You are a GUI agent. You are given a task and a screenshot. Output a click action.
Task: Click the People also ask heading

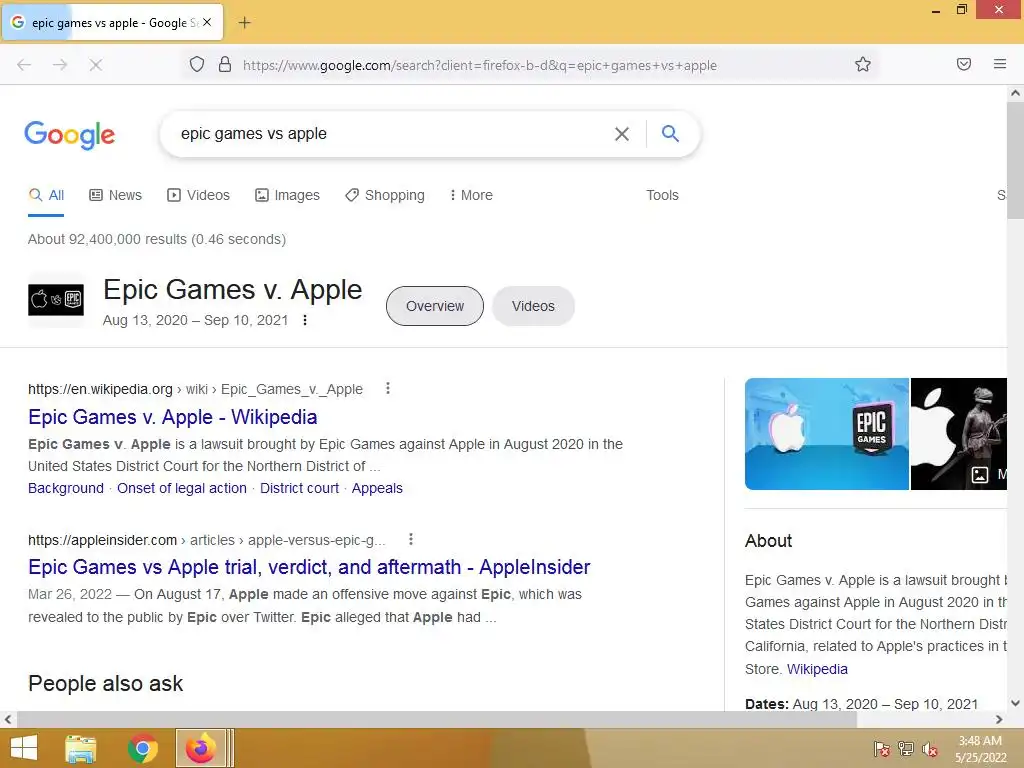[x=105, y=683]
